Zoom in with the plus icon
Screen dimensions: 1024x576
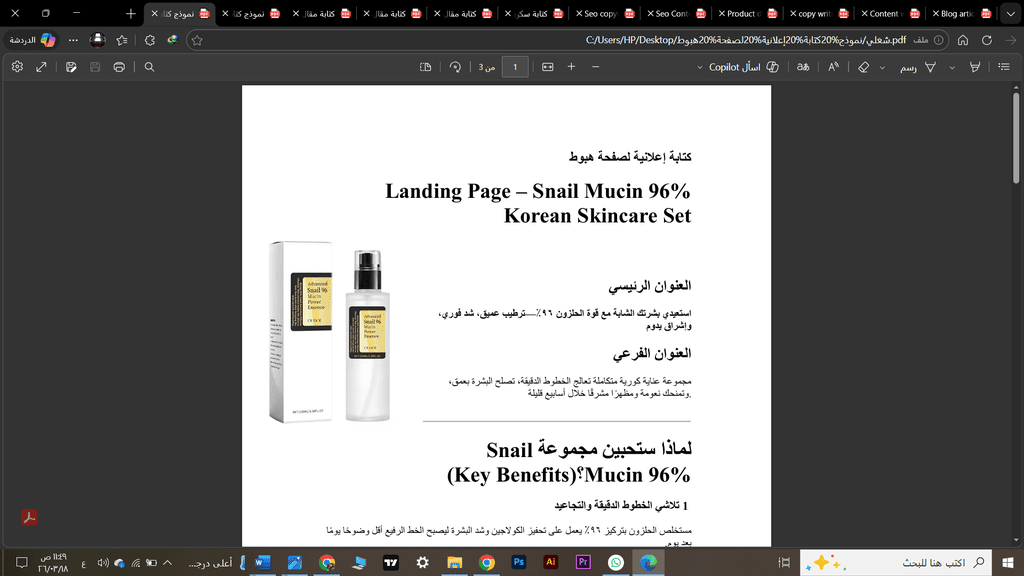click(x=571, y=67)
